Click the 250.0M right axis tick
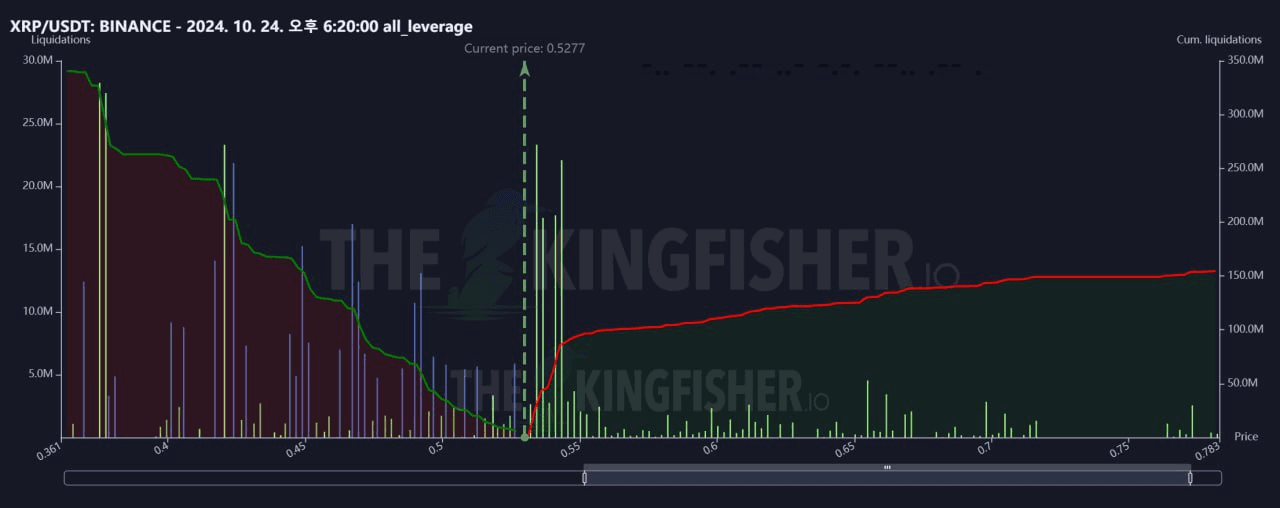The height and width of the screenshot is (508, 1280). click(1246, 168)
